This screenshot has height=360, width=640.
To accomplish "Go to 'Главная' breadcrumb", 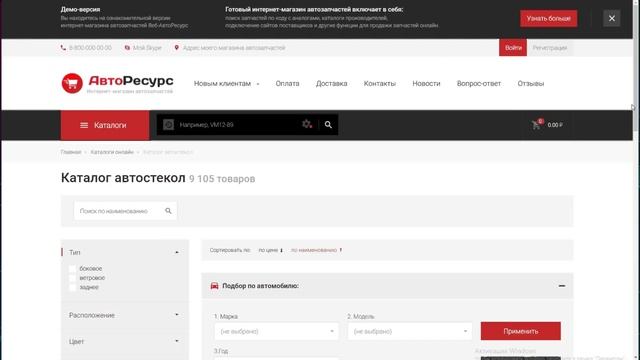I will click(71, 152).
